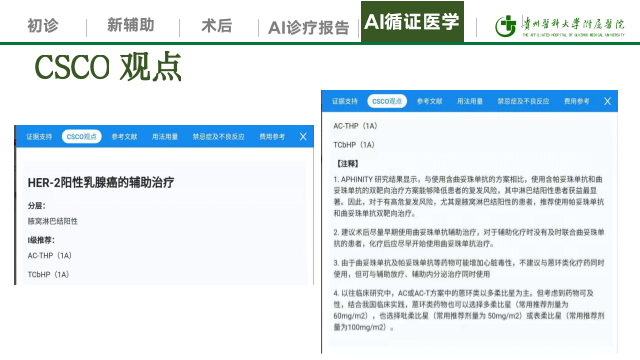Select the 术后 tab

217,26
